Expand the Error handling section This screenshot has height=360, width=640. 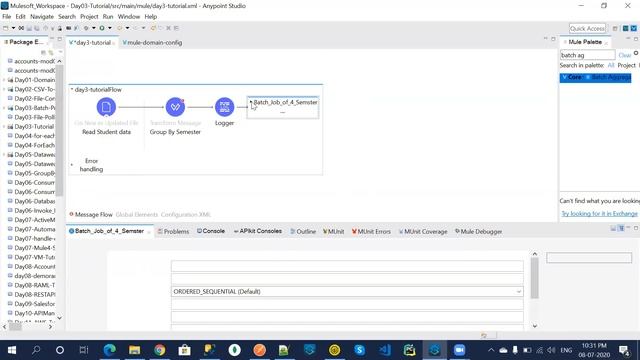click(72, 165)
